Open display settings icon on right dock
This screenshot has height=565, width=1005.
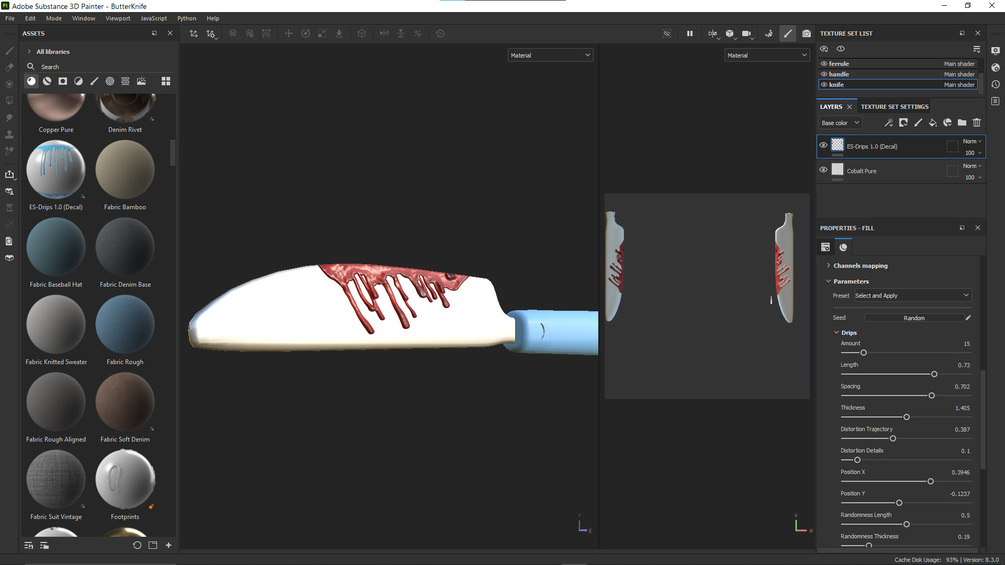coord(995,51)
